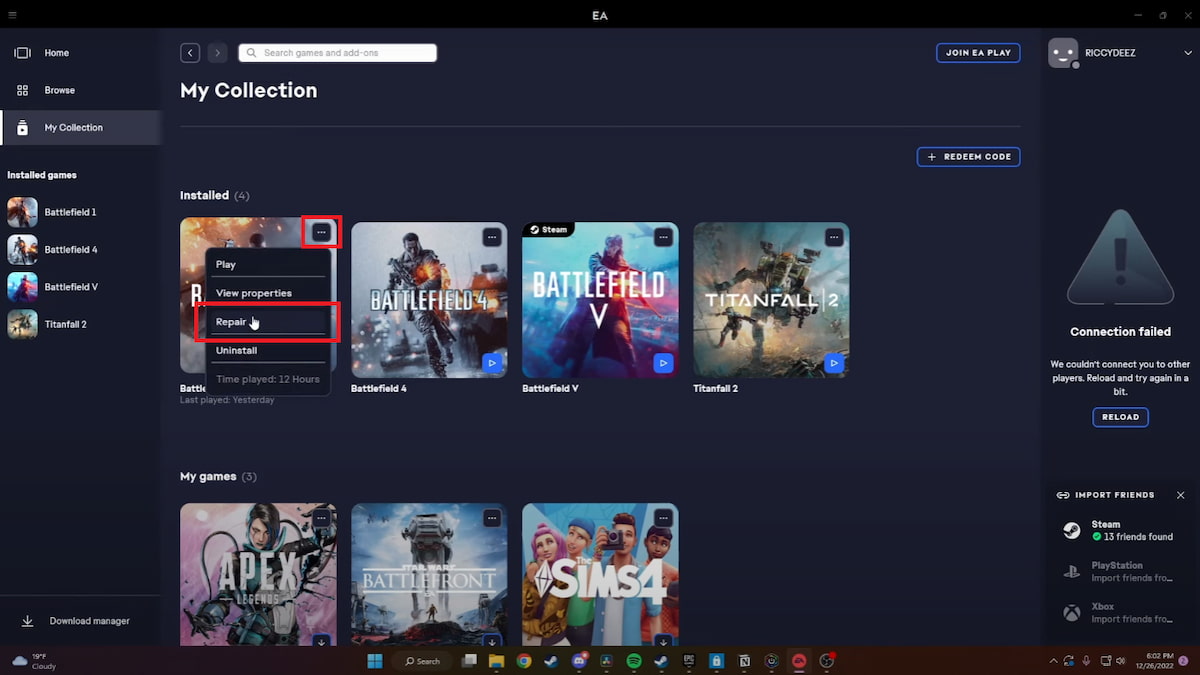This screenshot has width=1200, height=675.
Task: Click the Steam badge on the Battlefield V tile
Action: point(547,229)
